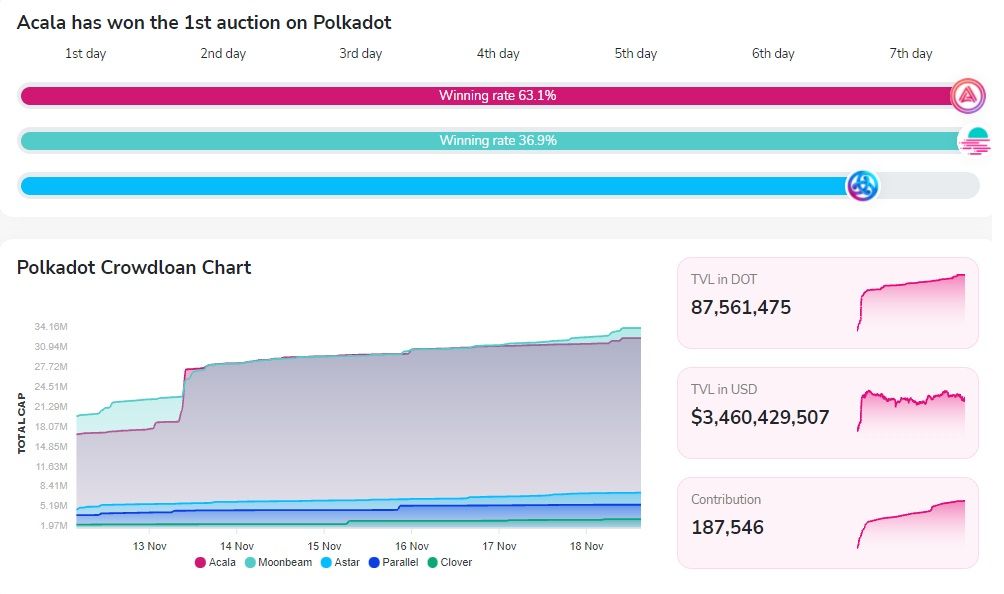Select the 7th day marker
The image size is (1004, 594).
pos(910,54)
